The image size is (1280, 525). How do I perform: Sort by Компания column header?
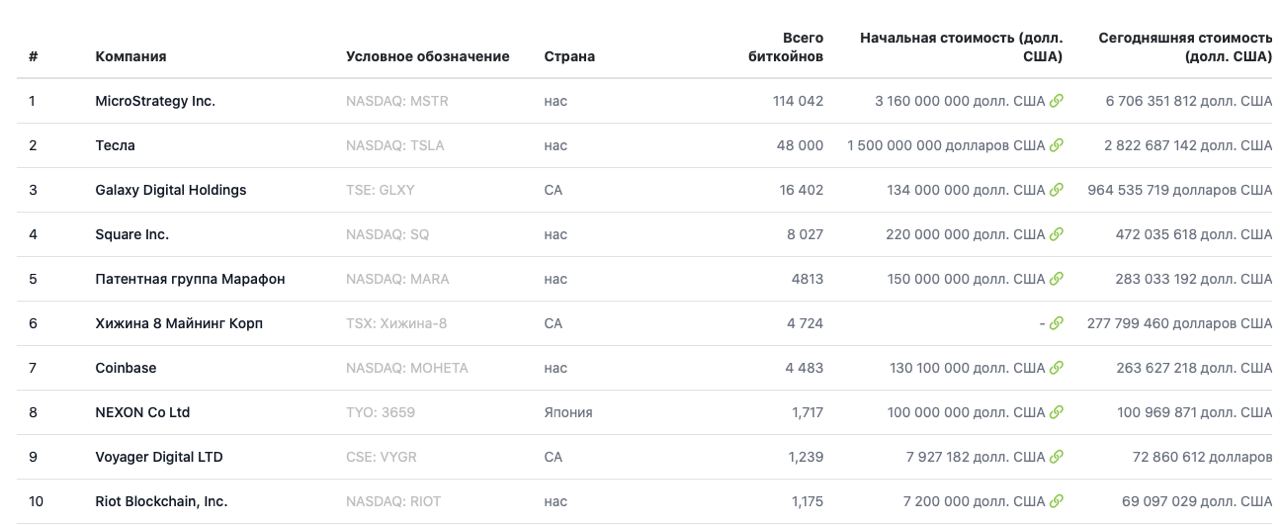coord(131,57)
